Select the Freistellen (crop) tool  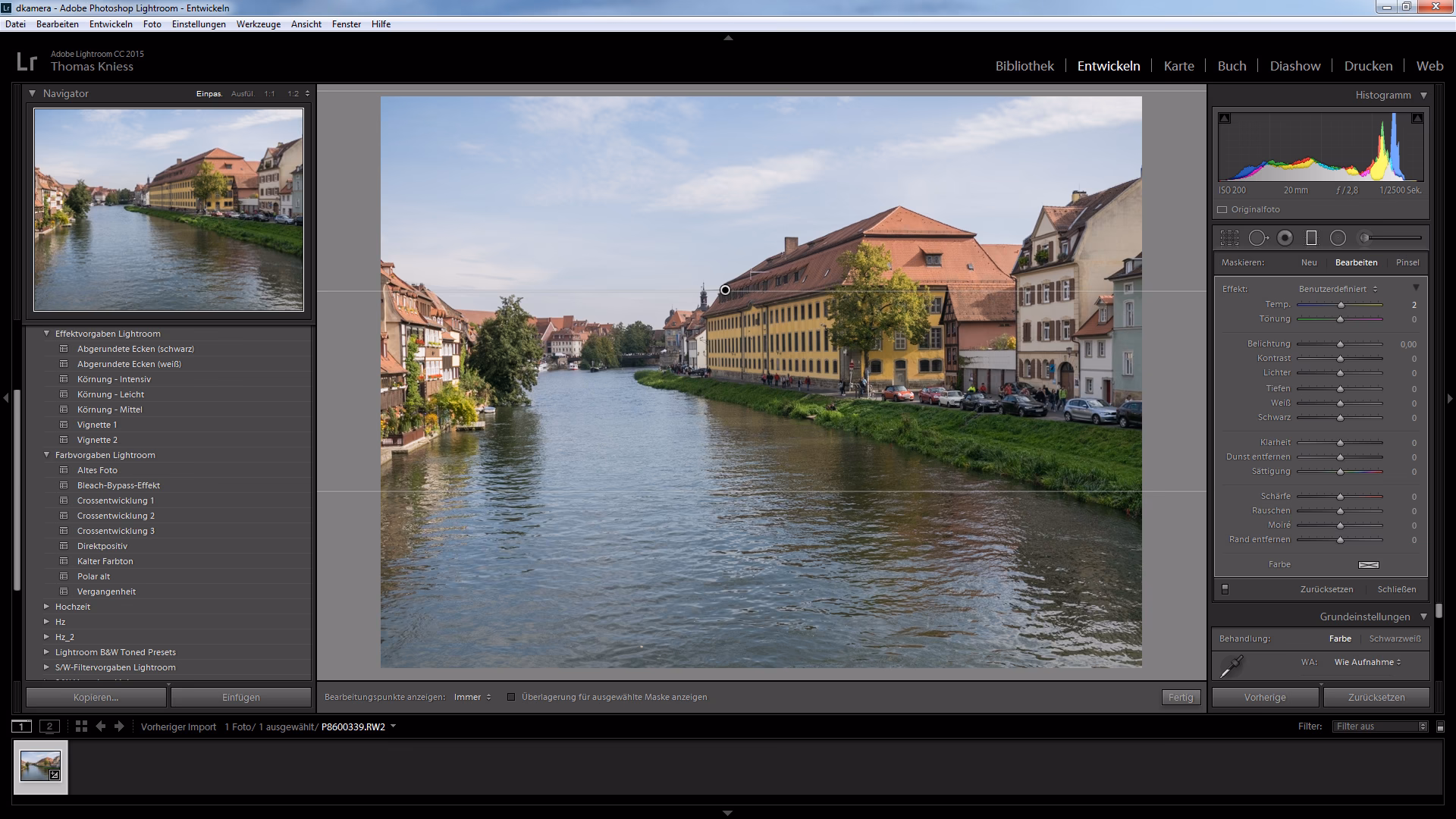pos(1229,237)
